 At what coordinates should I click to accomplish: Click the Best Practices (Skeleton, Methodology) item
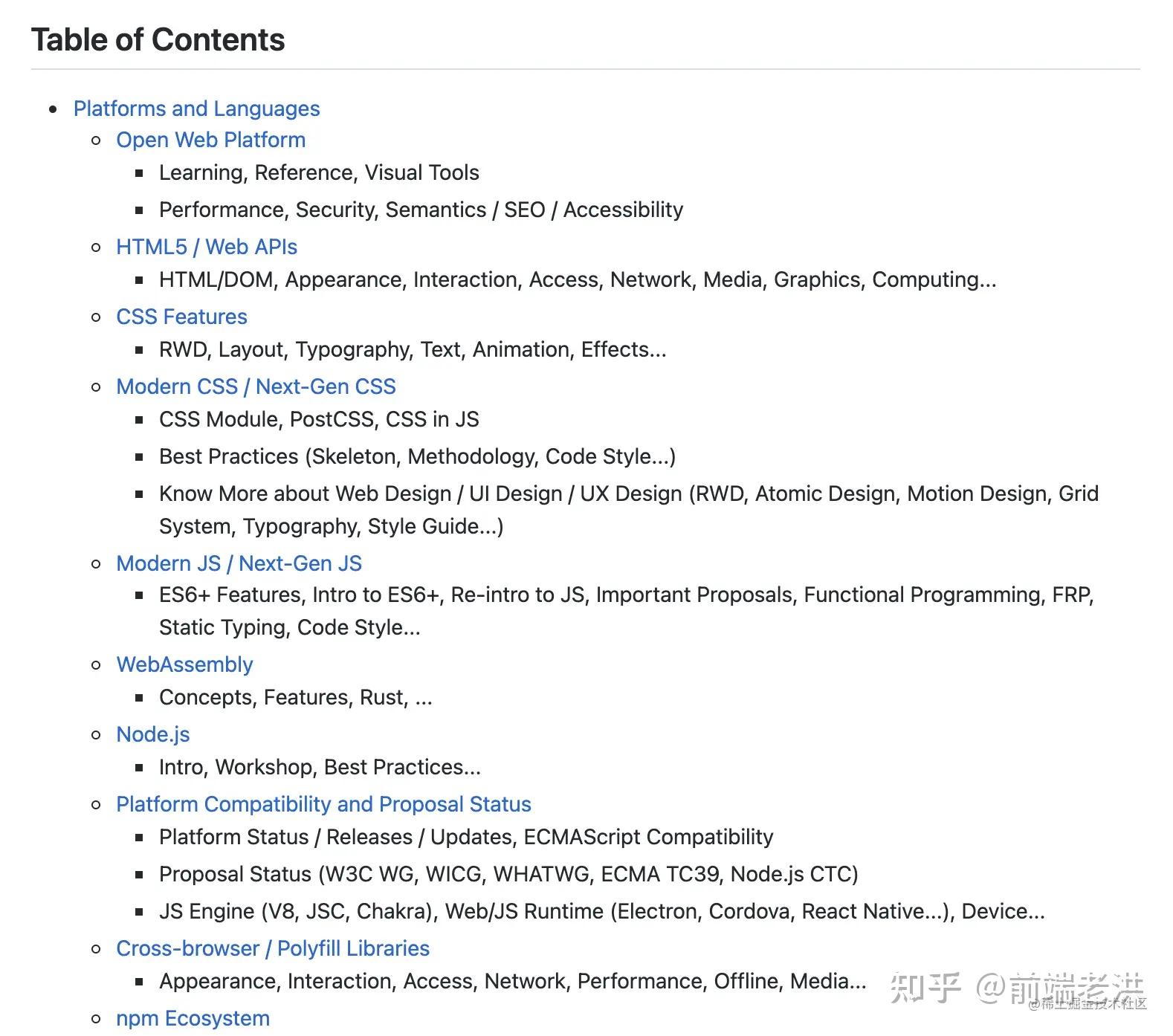click(x=417, y=456)
